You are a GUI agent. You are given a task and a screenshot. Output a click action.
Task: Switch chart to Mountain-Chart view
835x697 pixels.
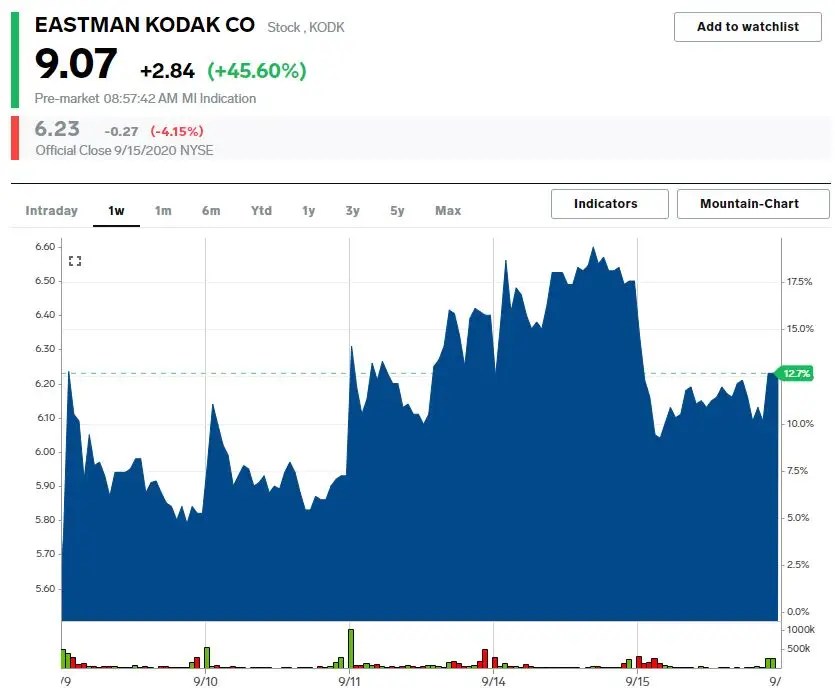coord(751,204)
